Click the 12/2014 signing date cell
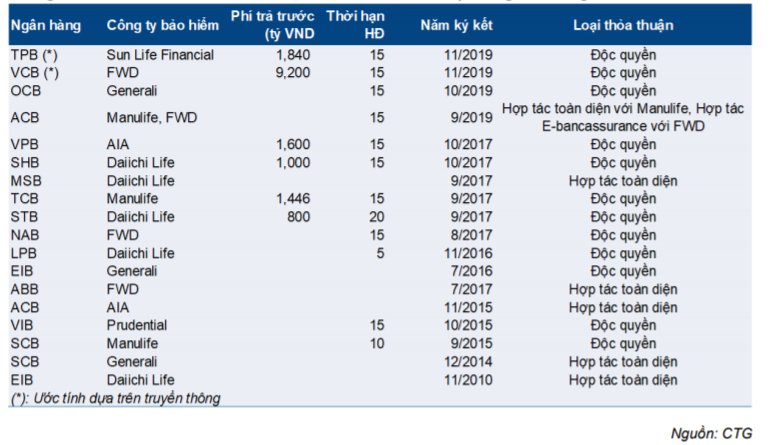 coord(469,361)
